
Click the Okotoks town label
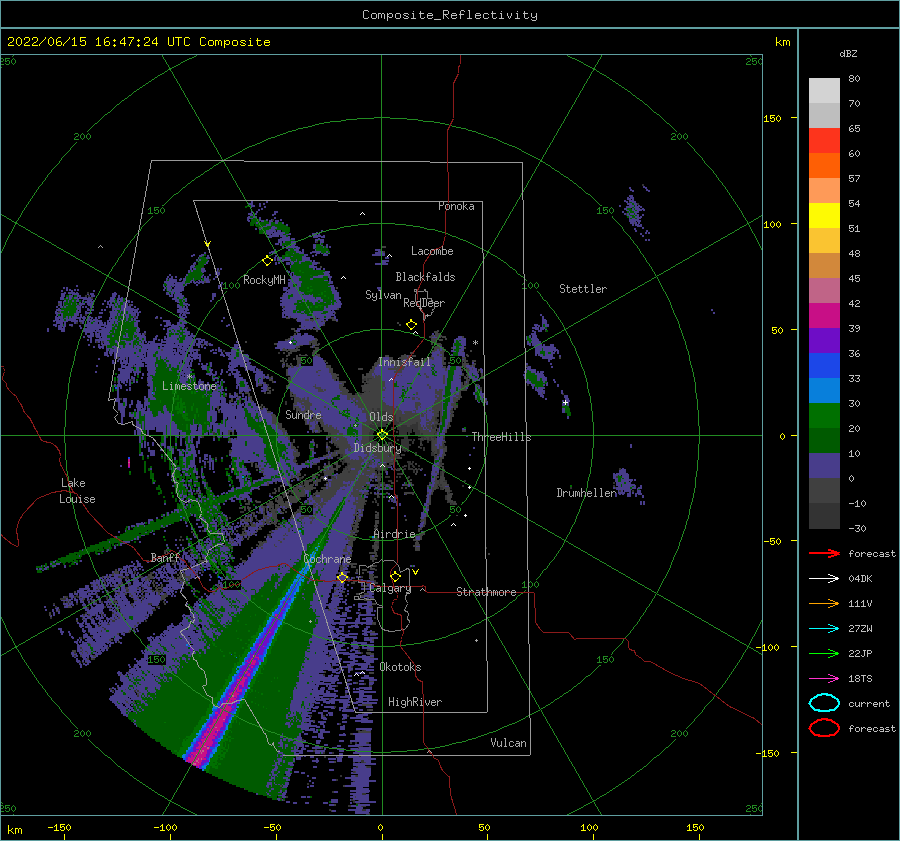point(401,667)
